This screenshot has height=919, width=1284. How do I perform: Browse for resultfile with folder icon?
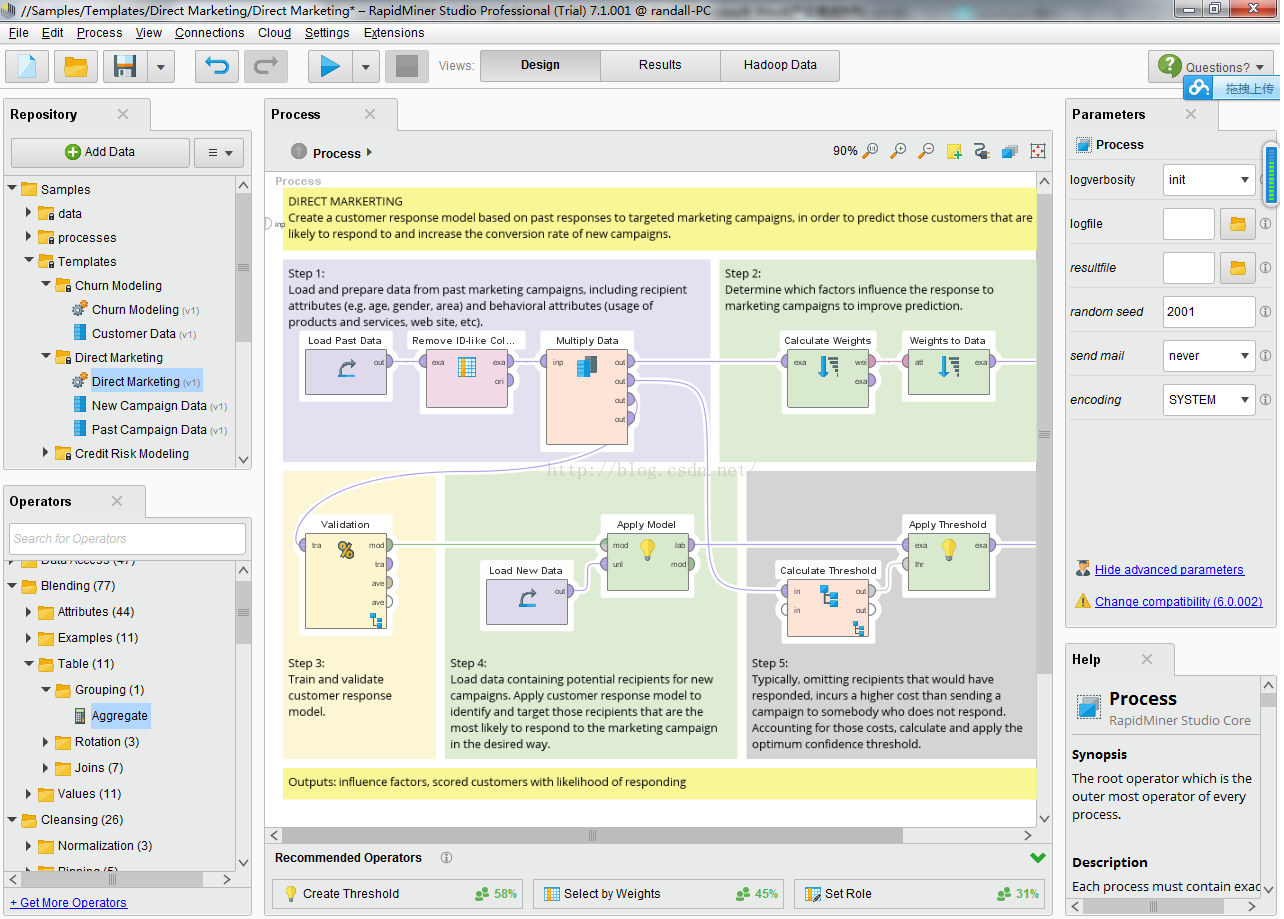(x=1238, y=268)
